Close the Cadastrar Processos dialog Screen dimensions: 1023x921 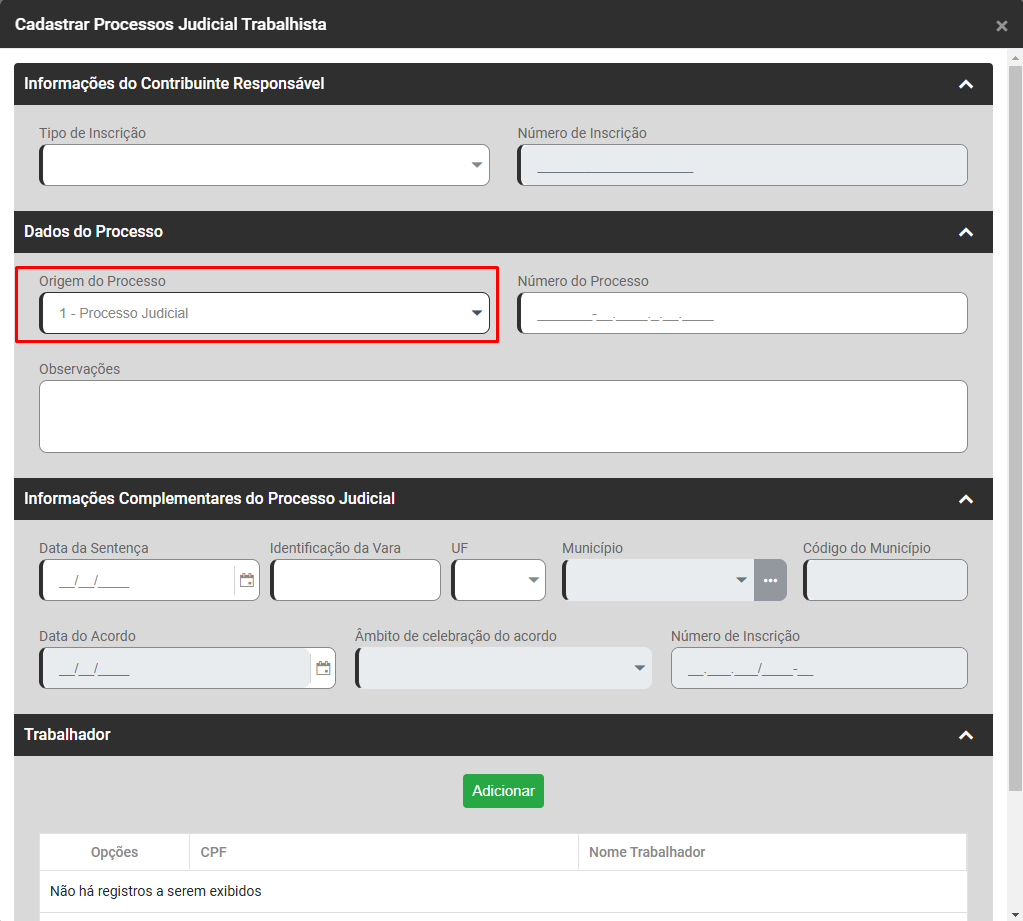1001,26
